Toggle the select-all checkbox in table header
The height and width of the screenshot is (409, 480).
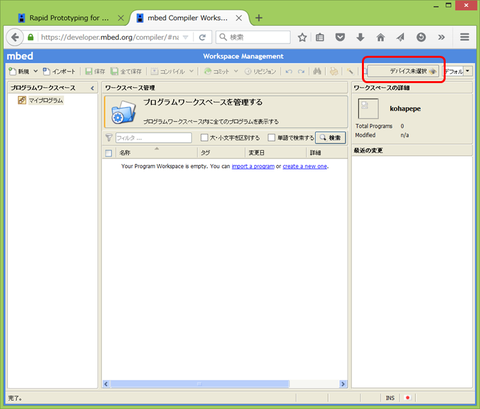coord(108,153)
